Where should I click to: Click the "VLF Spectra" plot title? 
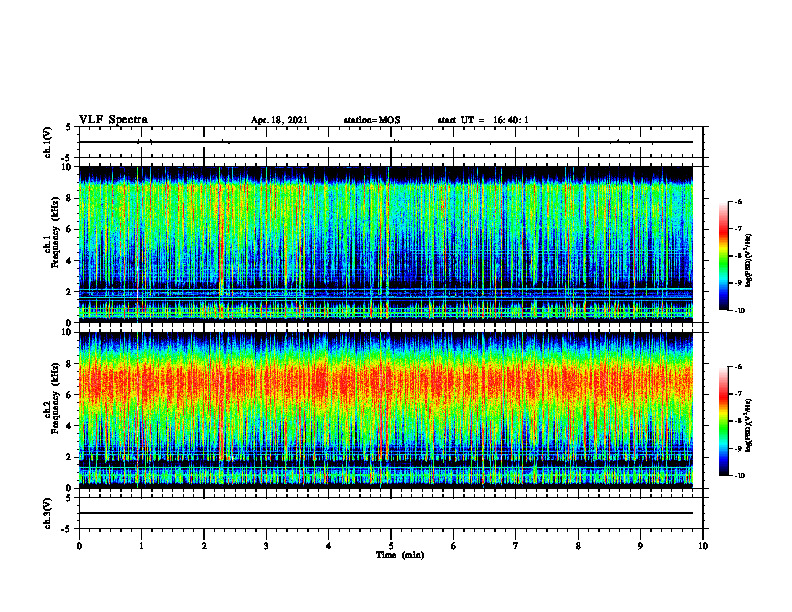(x=113, y=120)
